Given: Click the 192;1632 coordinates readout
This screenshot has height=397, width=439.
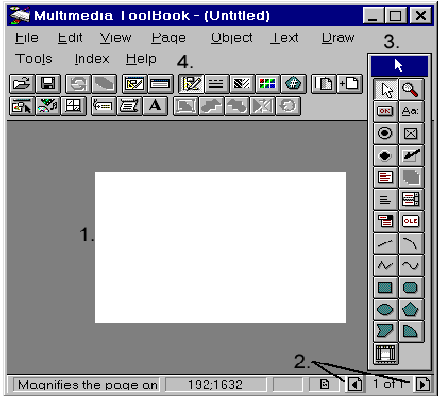Looking at the screenshot, I should tap(216, 385).
